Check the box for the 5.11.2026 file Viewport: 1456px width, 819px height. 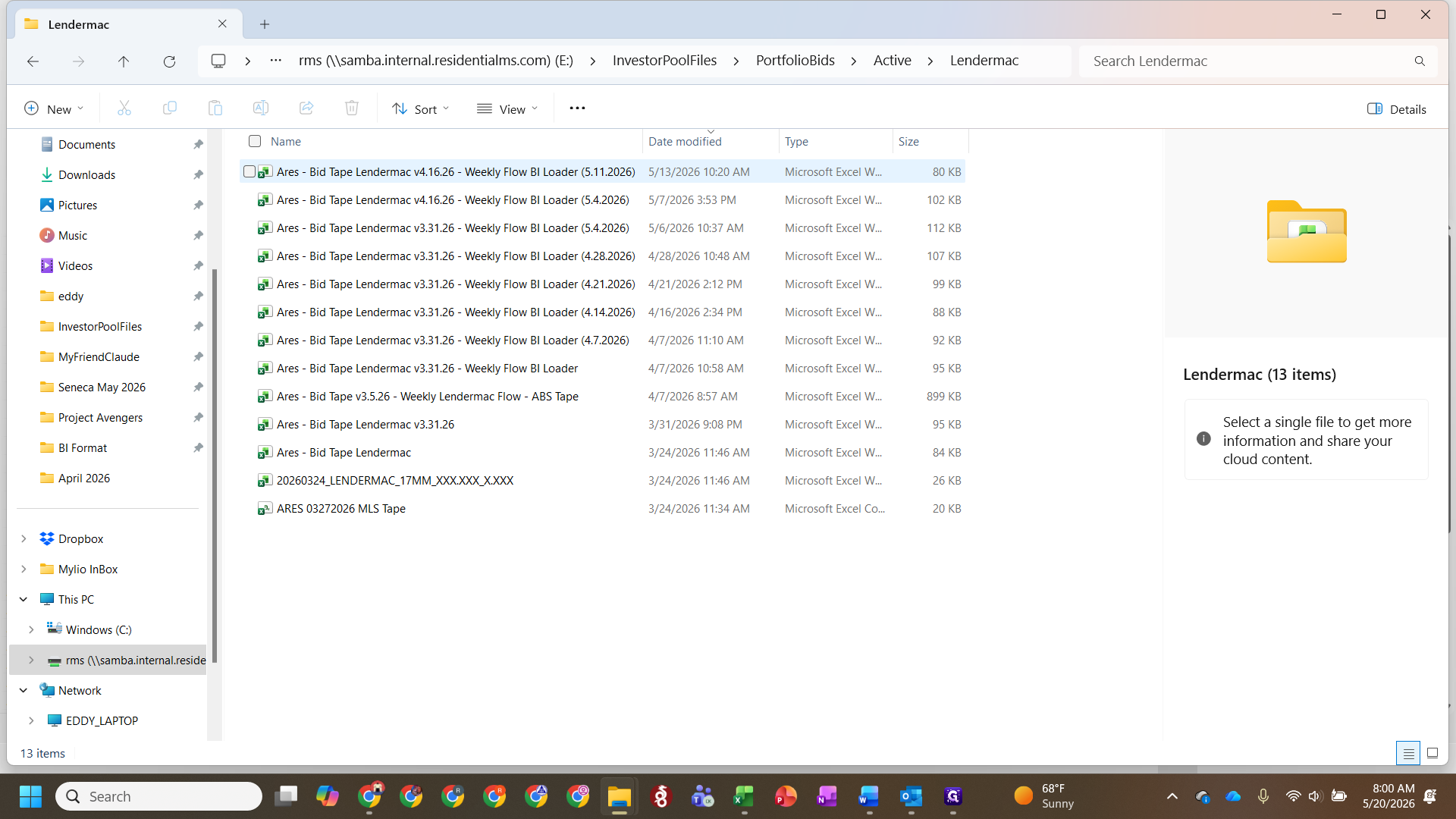[x=249, y=172]
